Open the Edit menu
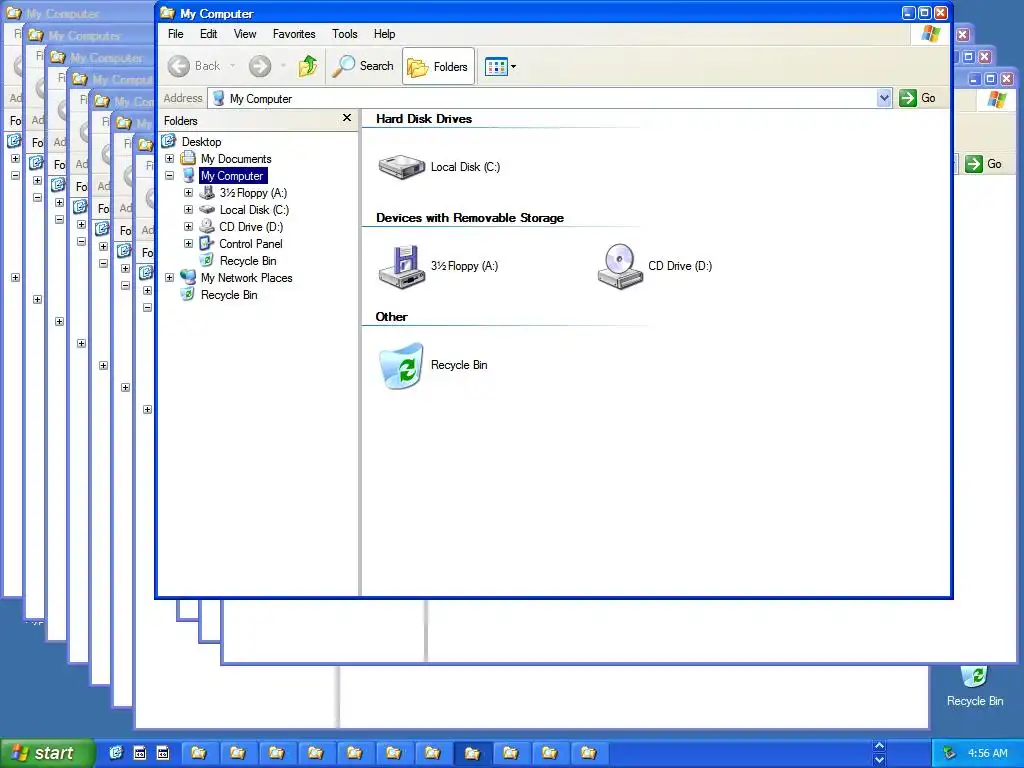 point(208,34)
